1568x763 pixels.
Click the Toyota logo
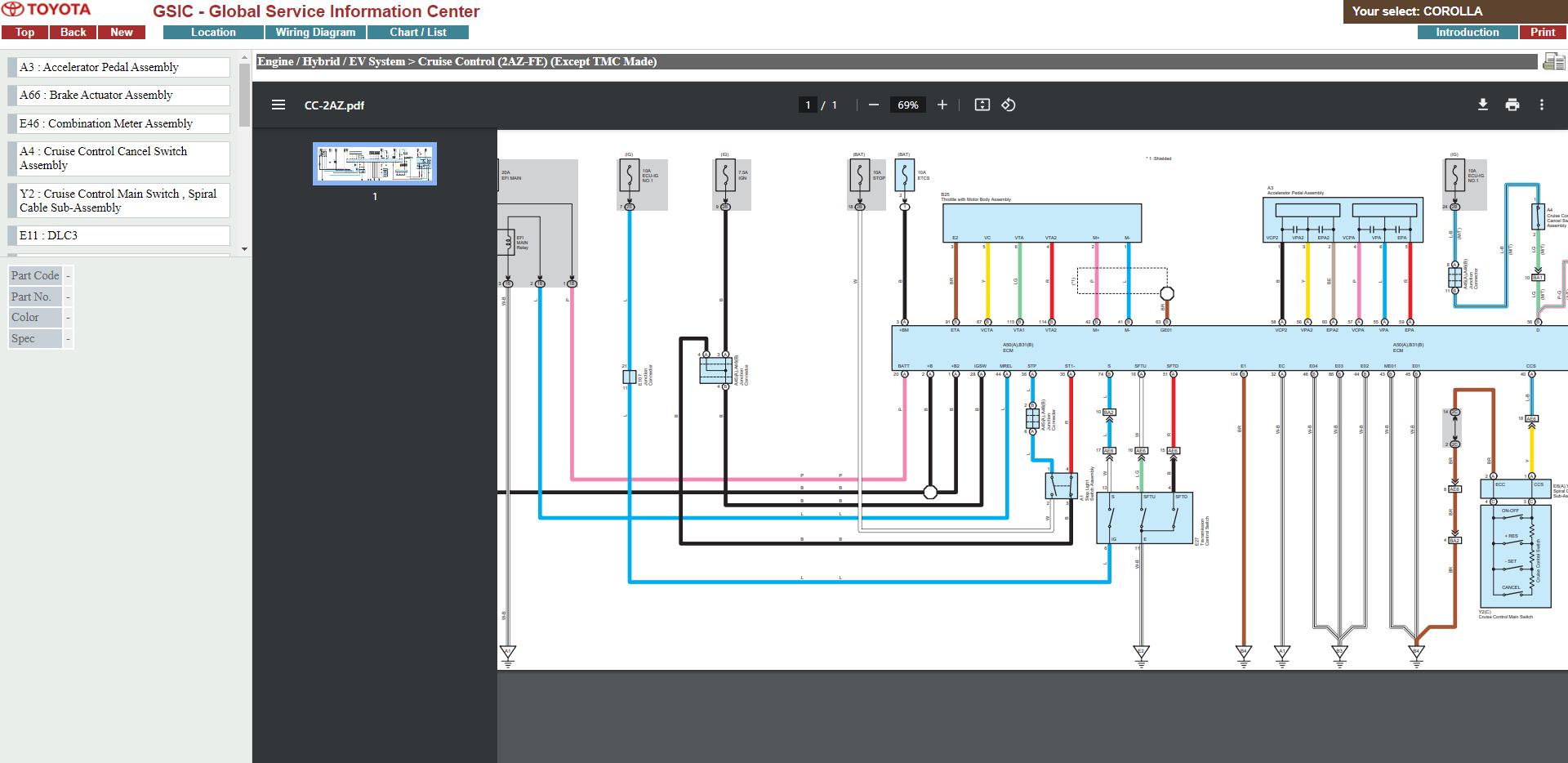pos(47,10)
